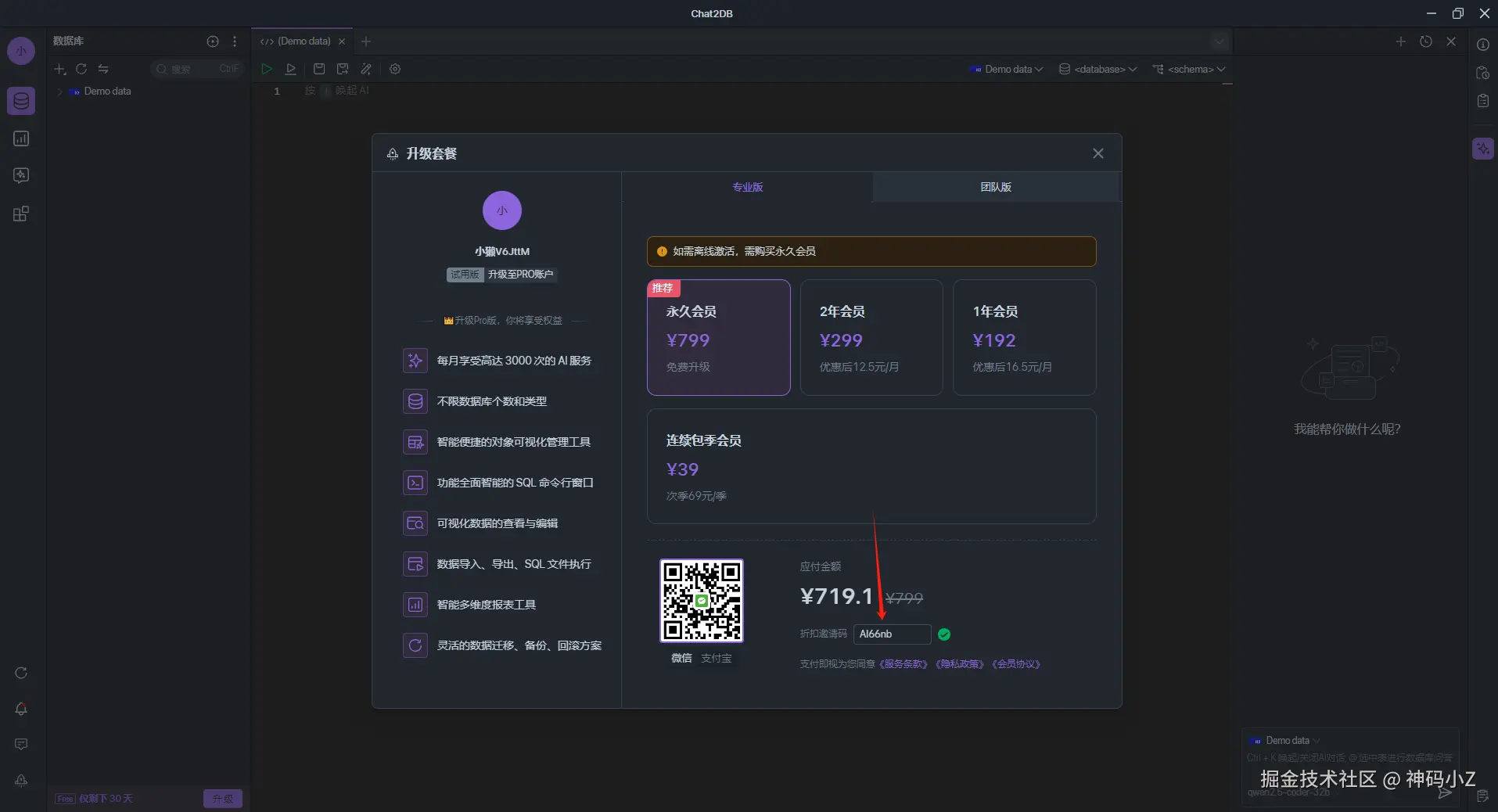Click the 不限数据库个数和类型 feature text
Image resolution: width=1498 pixels, height=812 pixels.
point(491,401)
